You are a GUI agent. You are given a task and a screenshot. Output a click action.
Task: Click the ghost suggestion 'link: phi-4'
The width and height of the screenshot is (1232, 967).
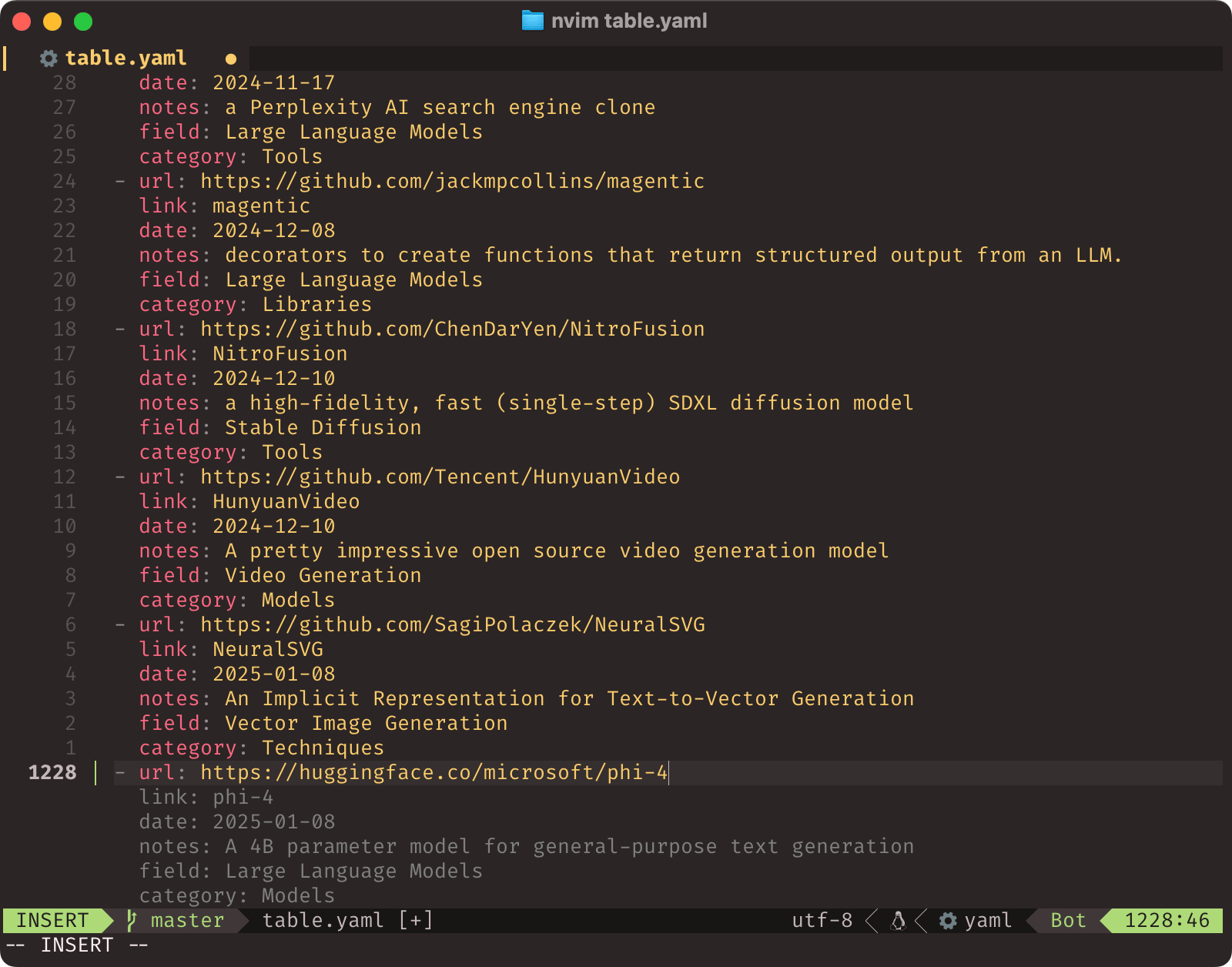(x=206, y=797)
